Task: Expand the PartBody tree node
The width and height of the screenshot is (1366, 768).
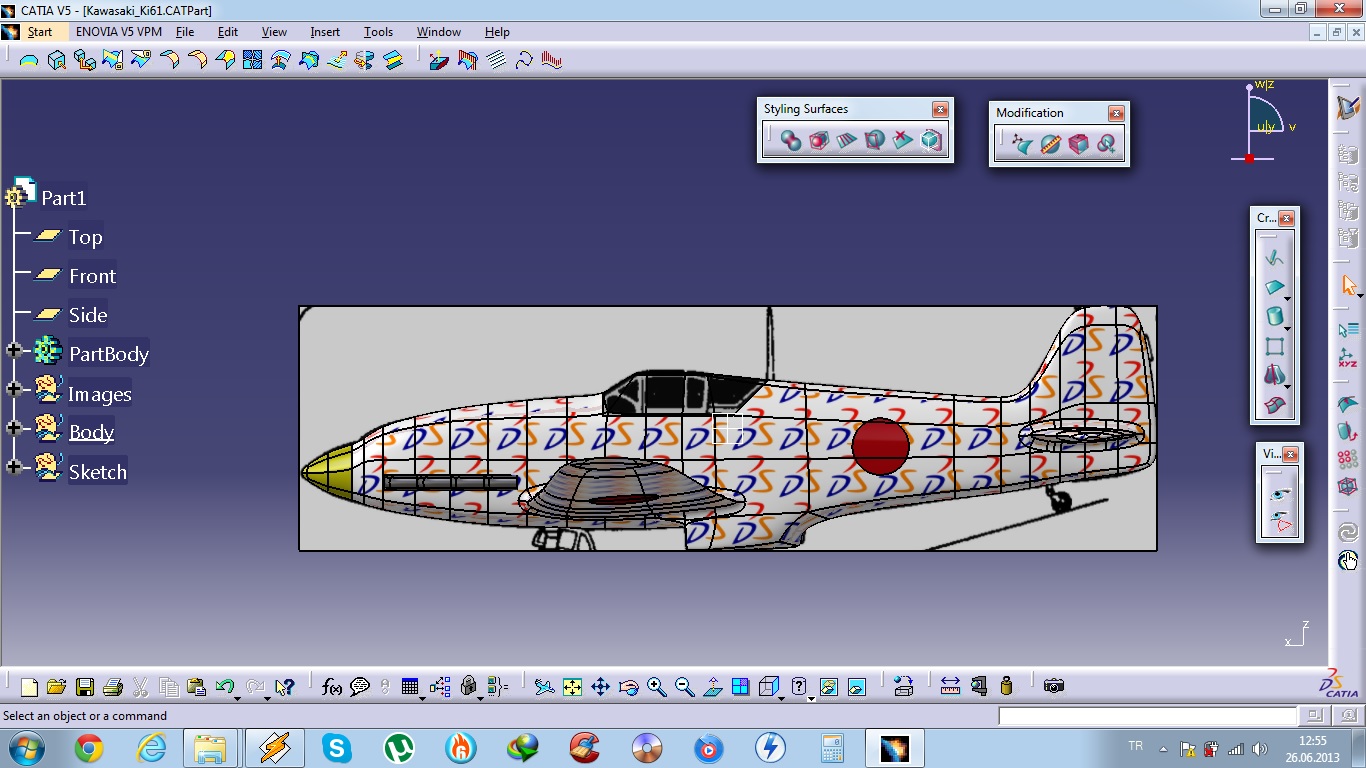Action: [14, 351]
